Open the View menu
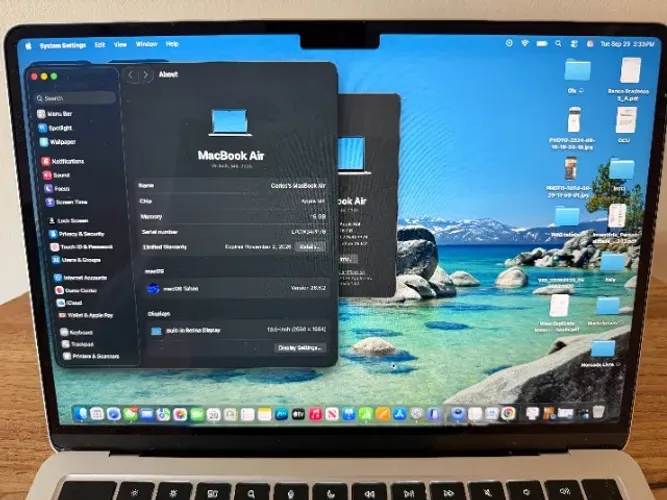667x500 pixels. click(x=120, y=44)
